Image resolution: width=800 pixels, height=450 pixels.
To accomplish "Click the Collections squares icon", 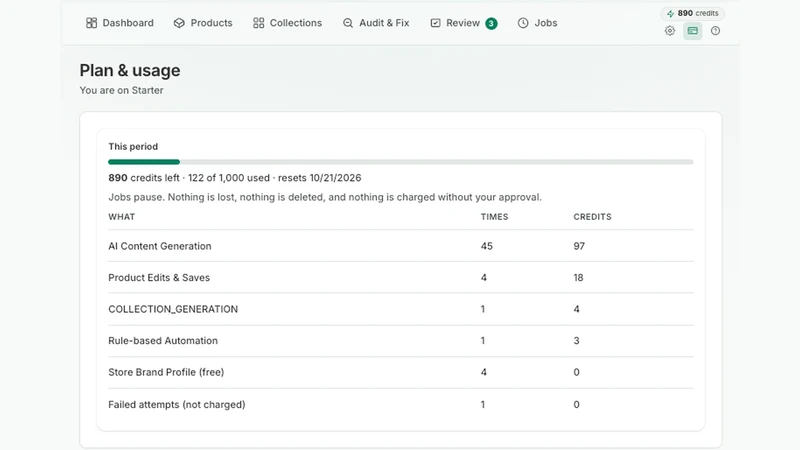I will [x=259, y=23].
